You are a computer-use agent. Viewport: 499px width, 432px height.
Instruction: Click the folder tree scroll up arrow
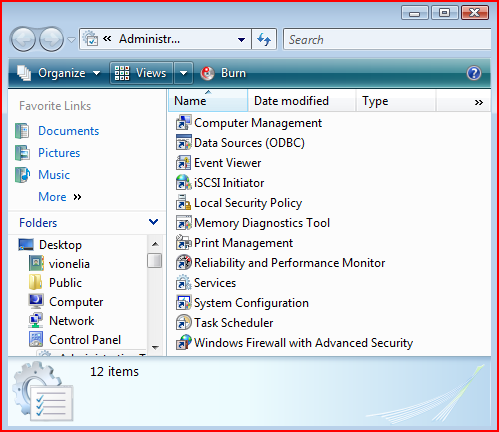(x=155, y=244)
